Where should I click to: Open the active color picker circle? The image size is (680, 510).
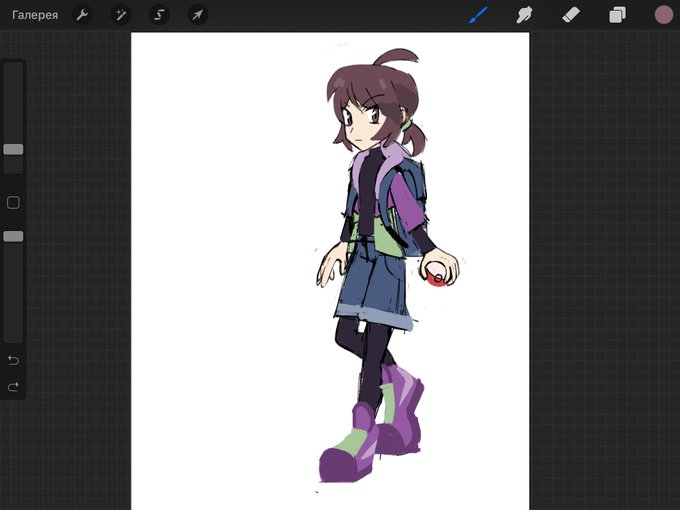664,15
